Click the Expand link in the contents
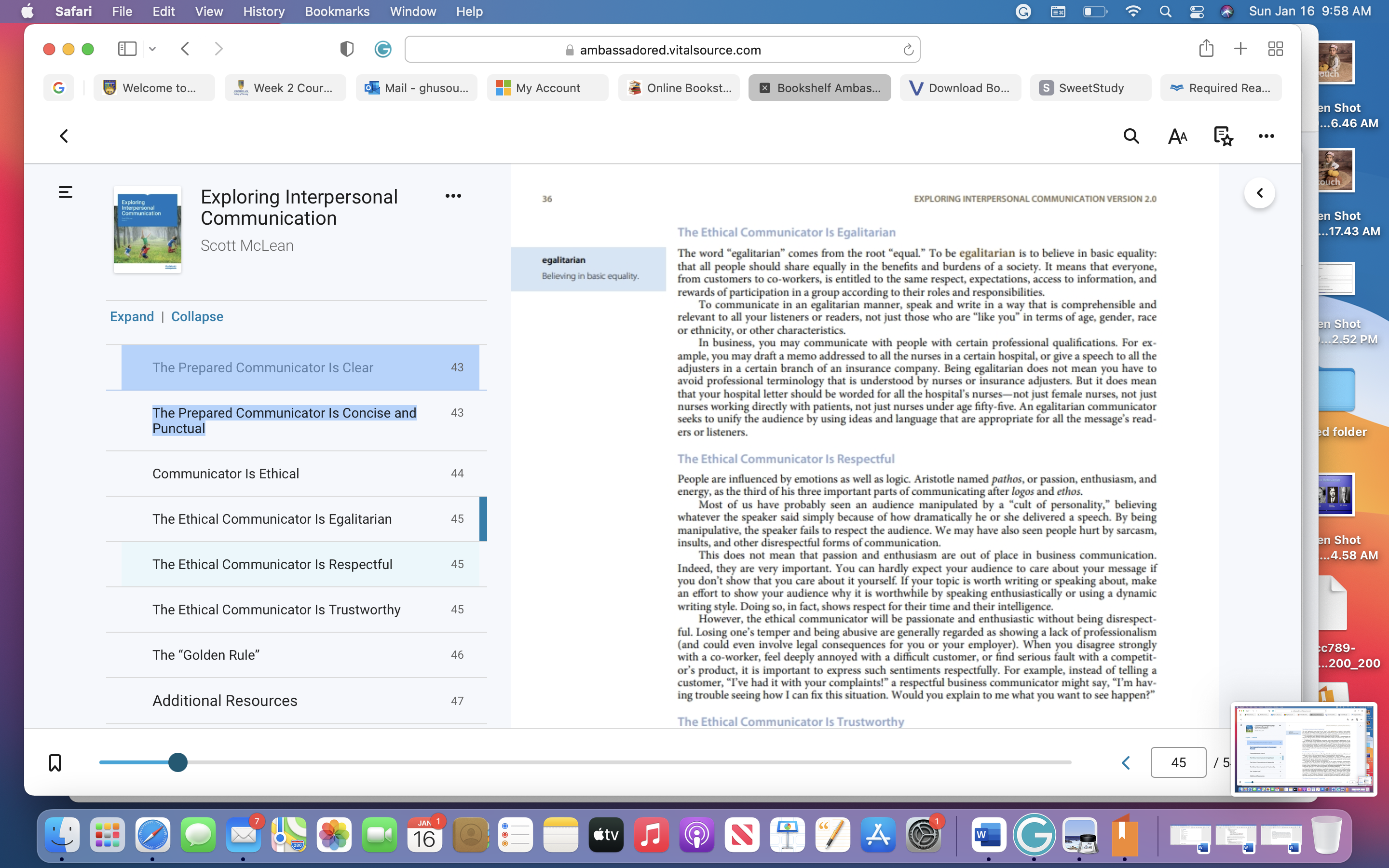The width and height of the screenshot is (1389, 868). [132, 316]
